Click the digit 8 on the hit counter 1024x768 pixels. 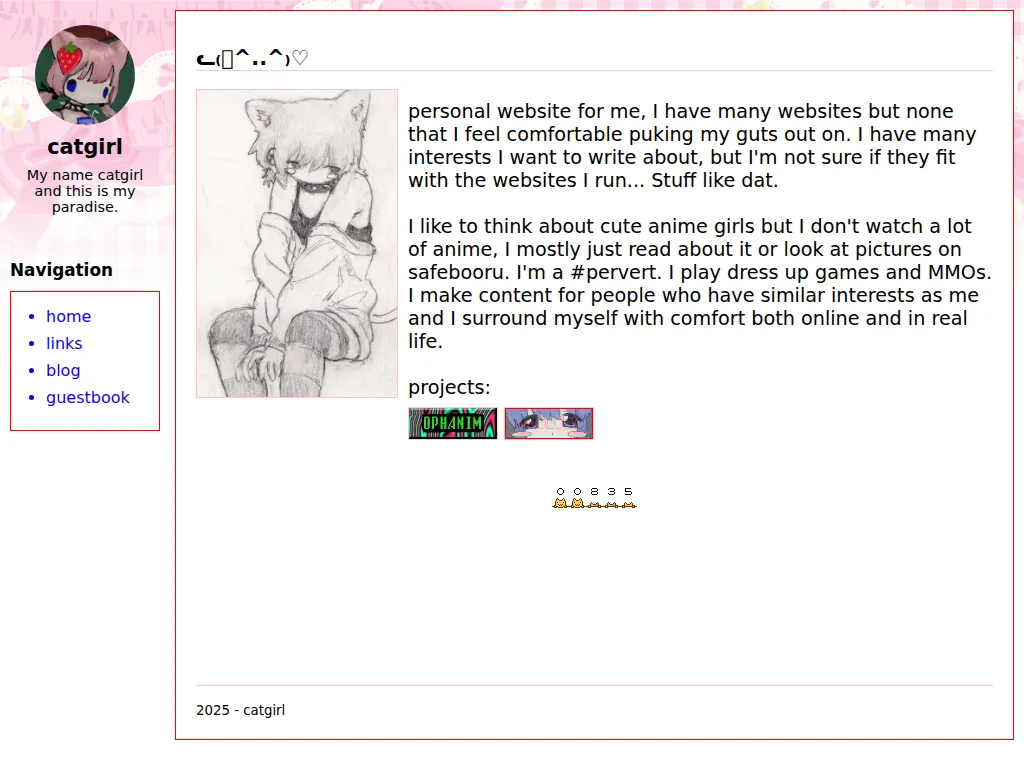coord(594,491)
